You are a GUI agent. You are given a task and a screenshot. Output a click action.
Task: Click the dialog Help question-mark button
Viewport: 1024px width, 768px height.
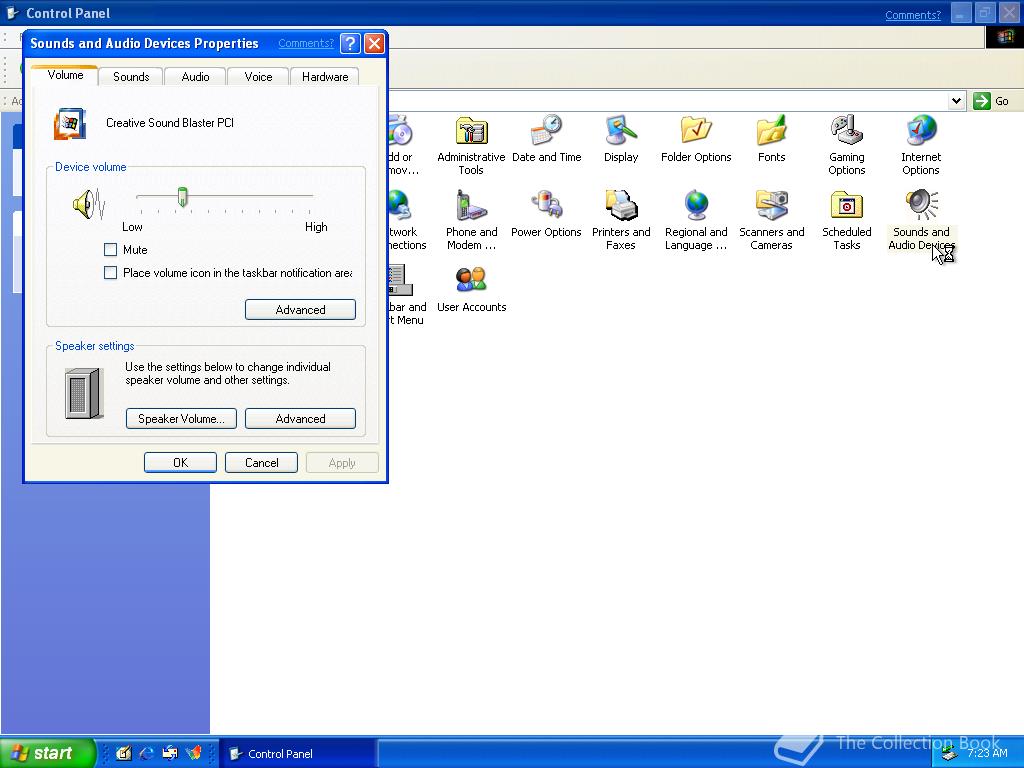coord(351,44)
